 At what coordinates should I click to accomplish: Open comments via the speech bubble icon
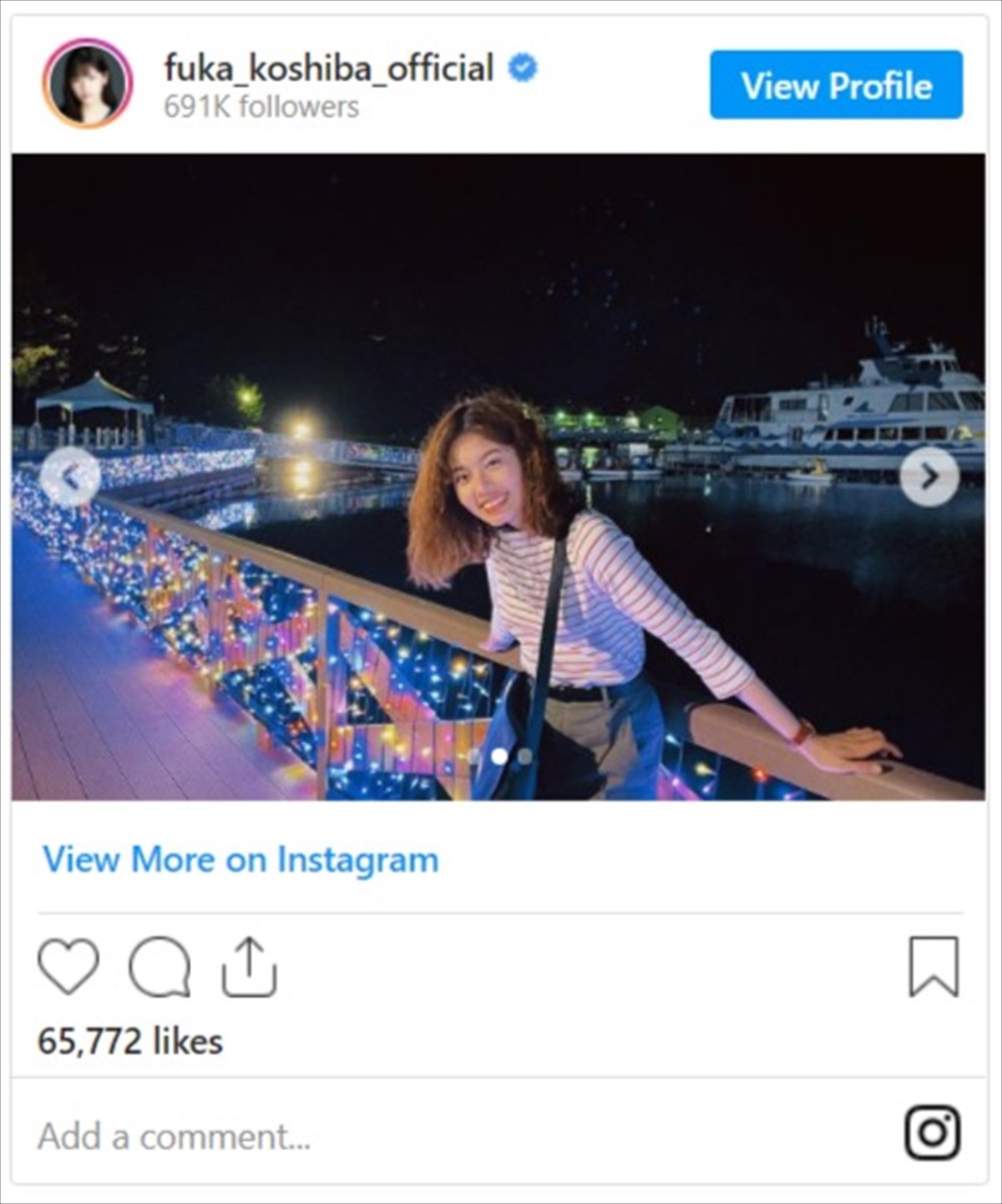[x=159, y=967]
